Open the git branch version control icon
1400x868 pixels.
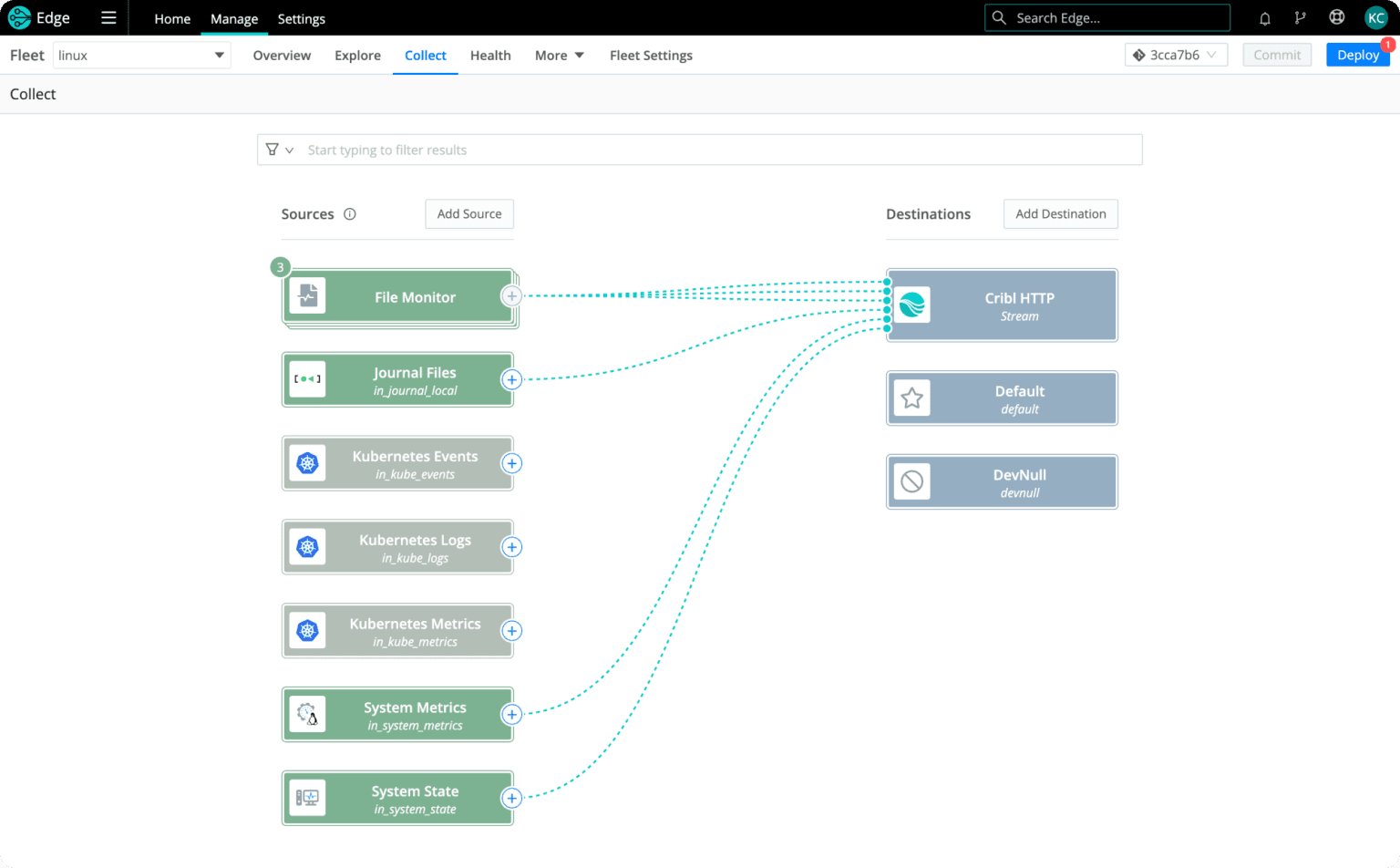(x=1300, y=18)
